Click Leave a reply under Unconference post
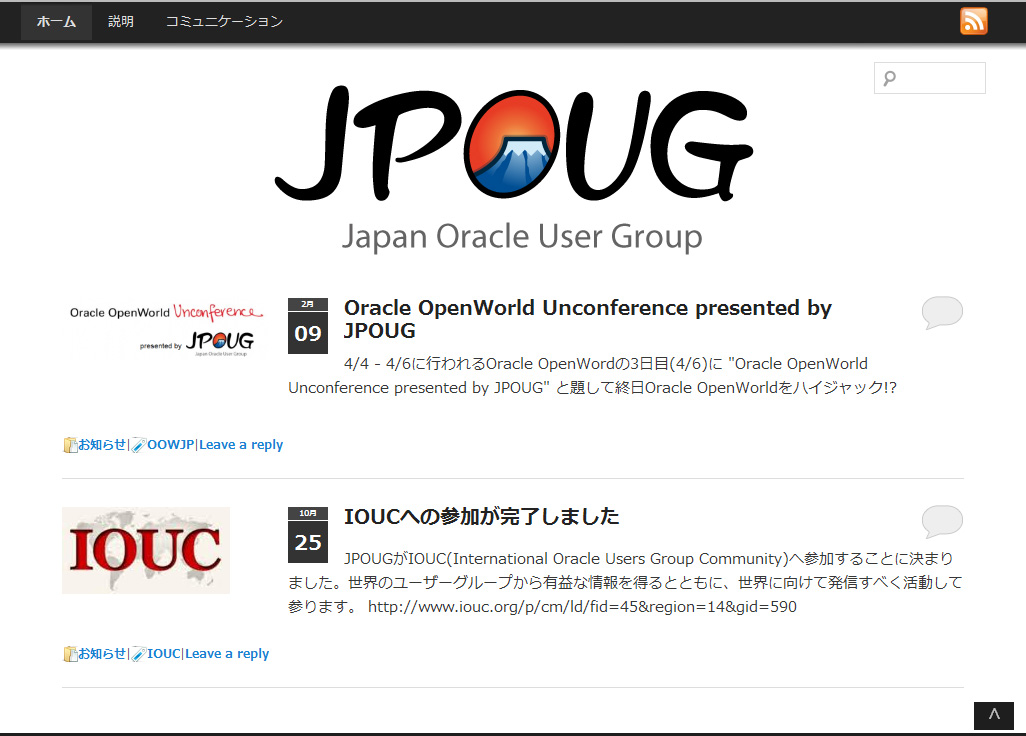This screenshot has height=736, width=1026. (x=241, y=445)
